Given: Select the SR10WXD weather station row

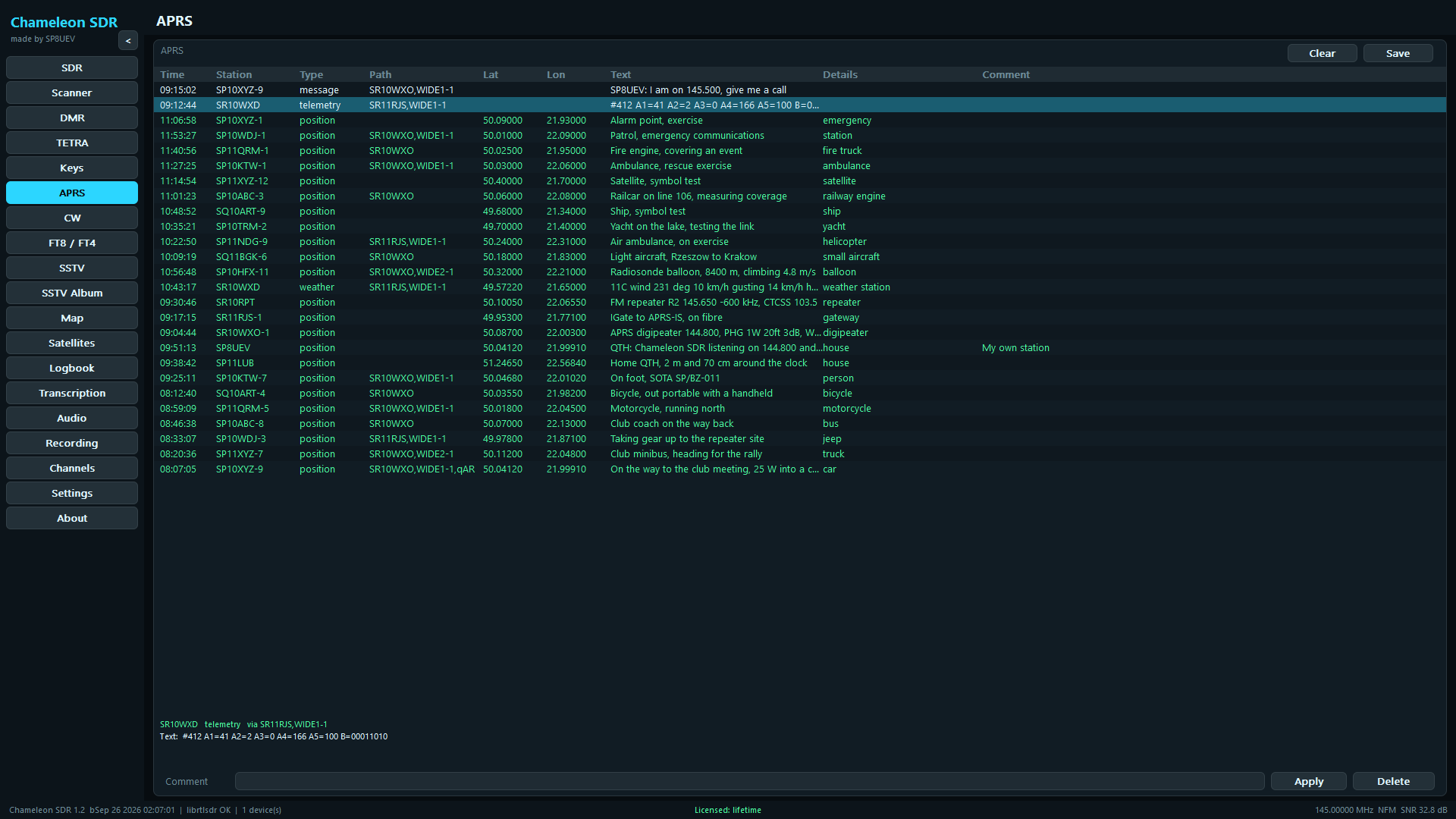Looking at the screenshot, I should pyautogui.click(x=800, y=287).
